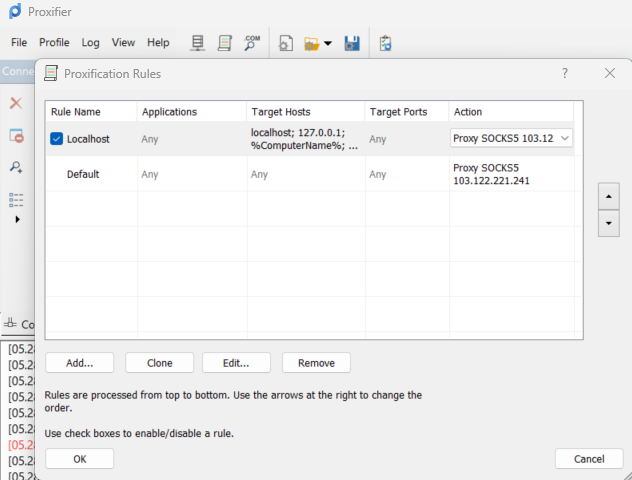Screen dimensions: 632x480
Task: Expand the black arrow in left sidebar
Action: pyautogui.click(x=17, y=219)
